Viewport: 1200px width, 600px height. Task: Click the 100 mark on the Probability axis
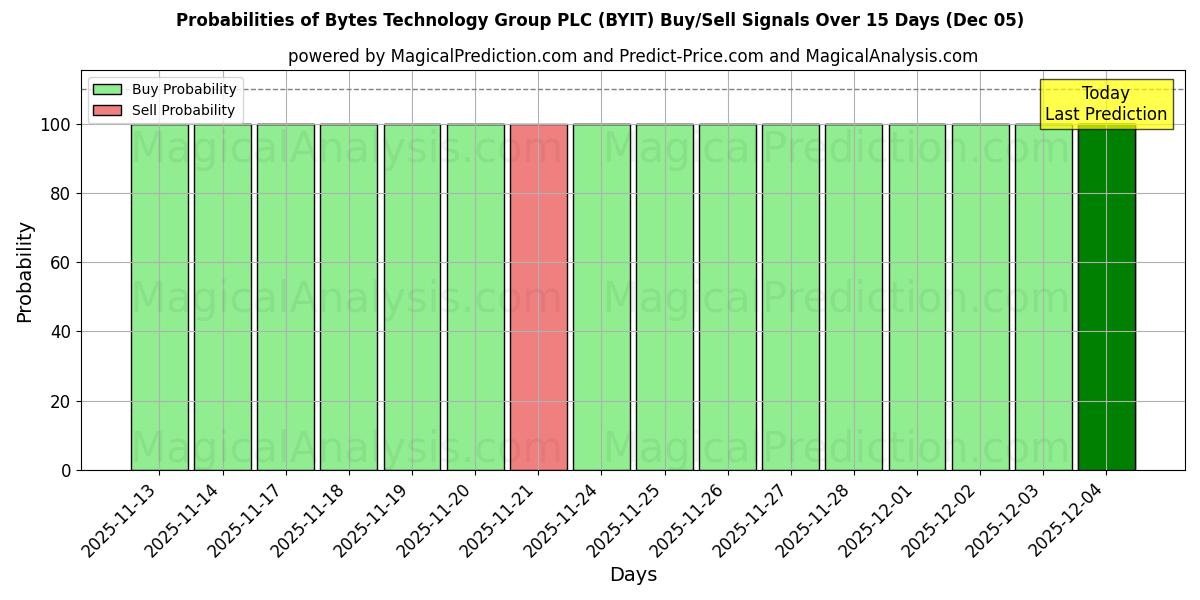click(57, 124)
